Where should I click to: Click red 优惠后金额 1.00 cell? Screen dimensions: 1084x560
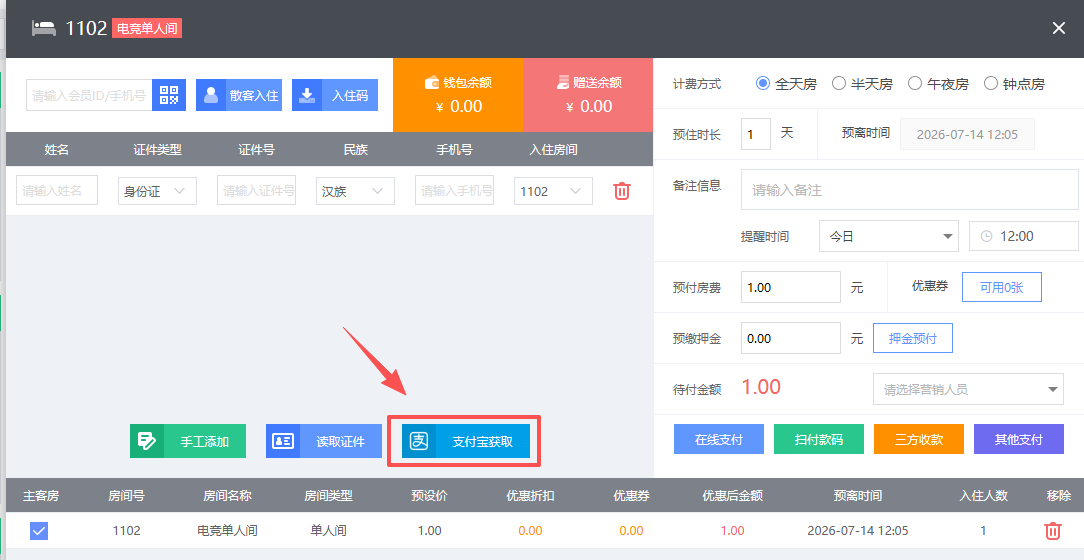pyautogui.click(x=732, y=530)
